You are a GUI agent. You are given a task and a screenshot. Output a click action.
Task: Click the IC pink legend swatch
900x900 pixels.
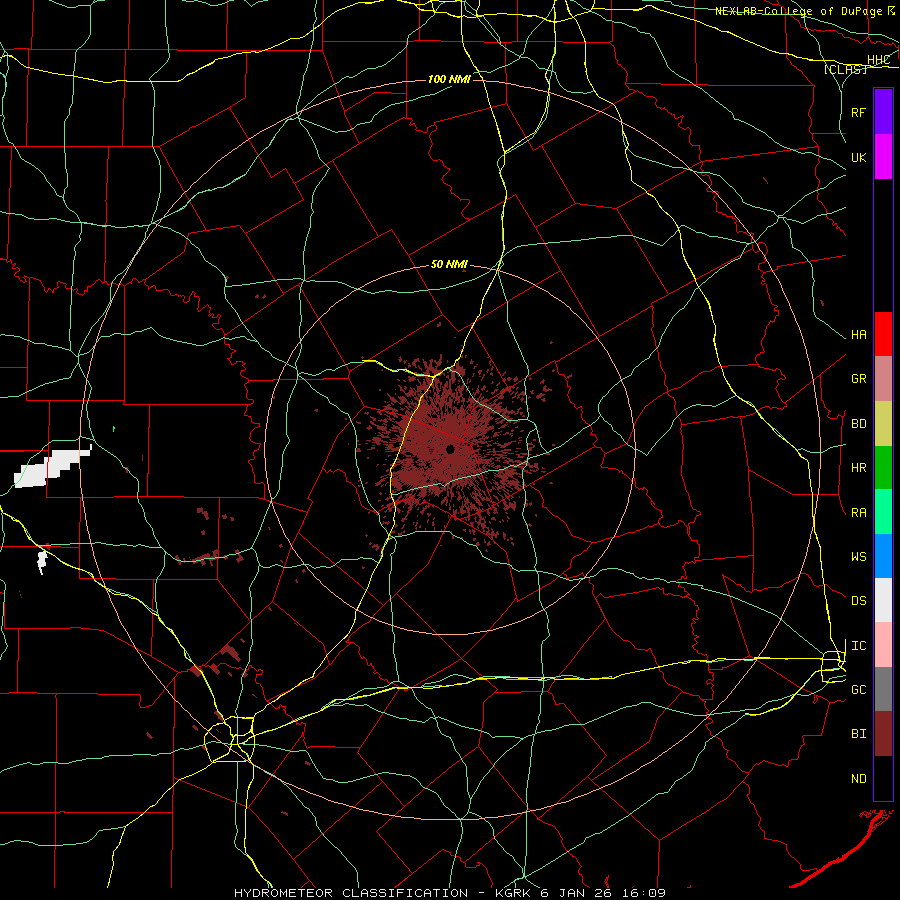883,645
